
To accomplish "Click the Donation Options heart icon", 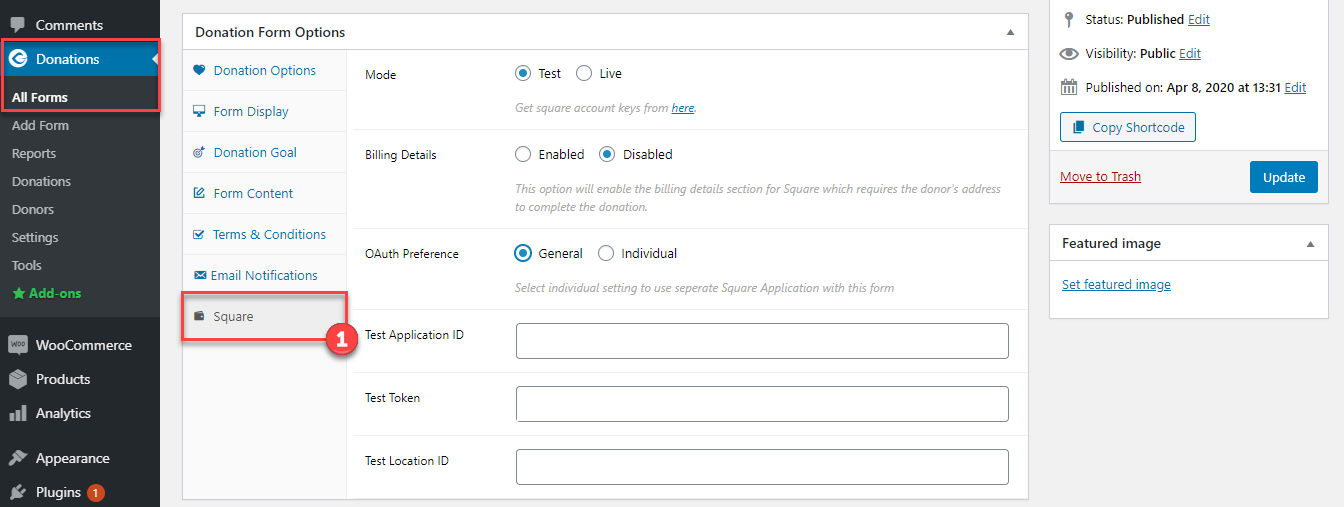I will pos(199,70).
